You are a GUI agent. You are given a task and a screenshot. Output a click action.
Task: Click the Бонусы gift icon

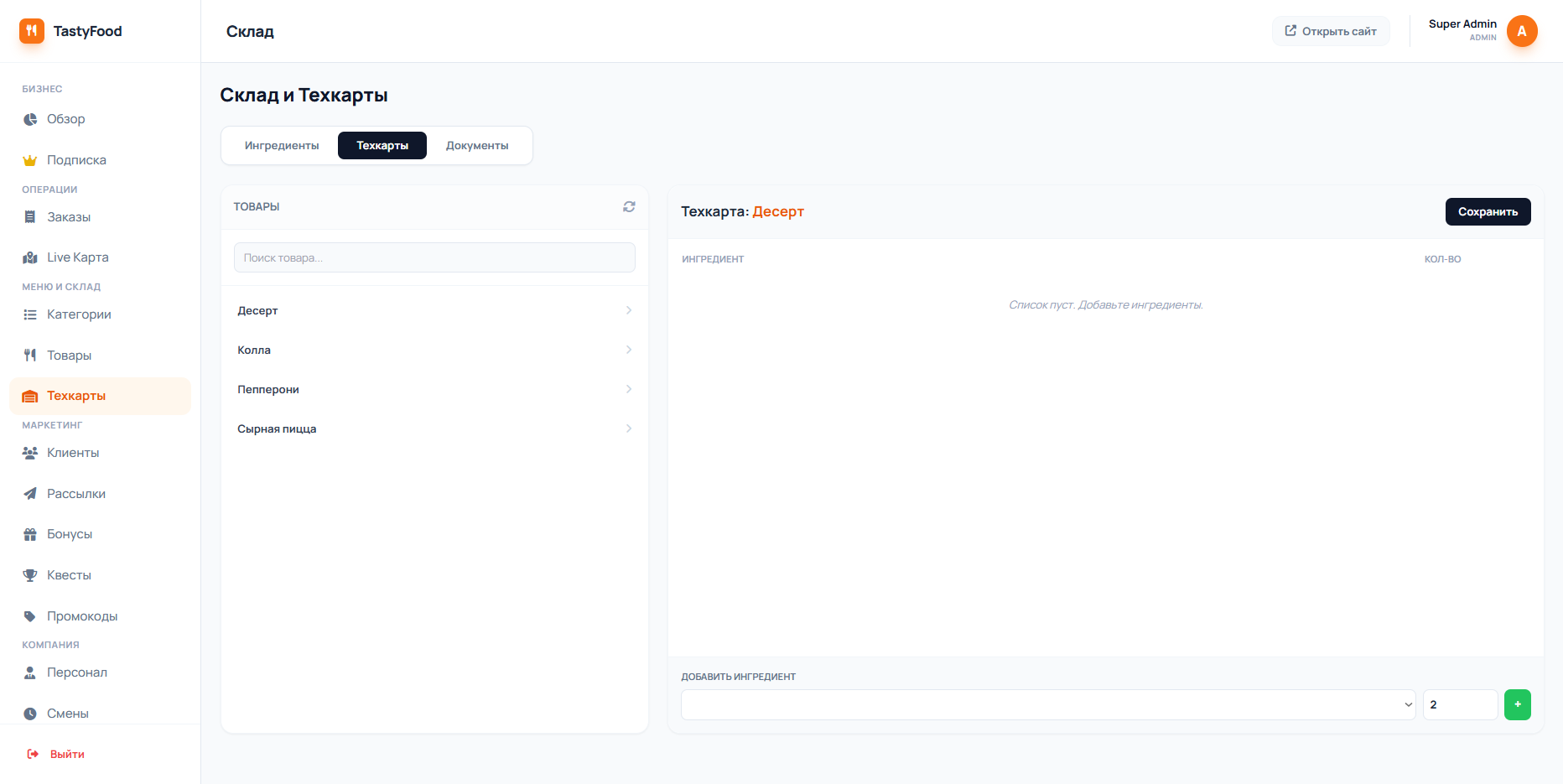tap(30, 534)
